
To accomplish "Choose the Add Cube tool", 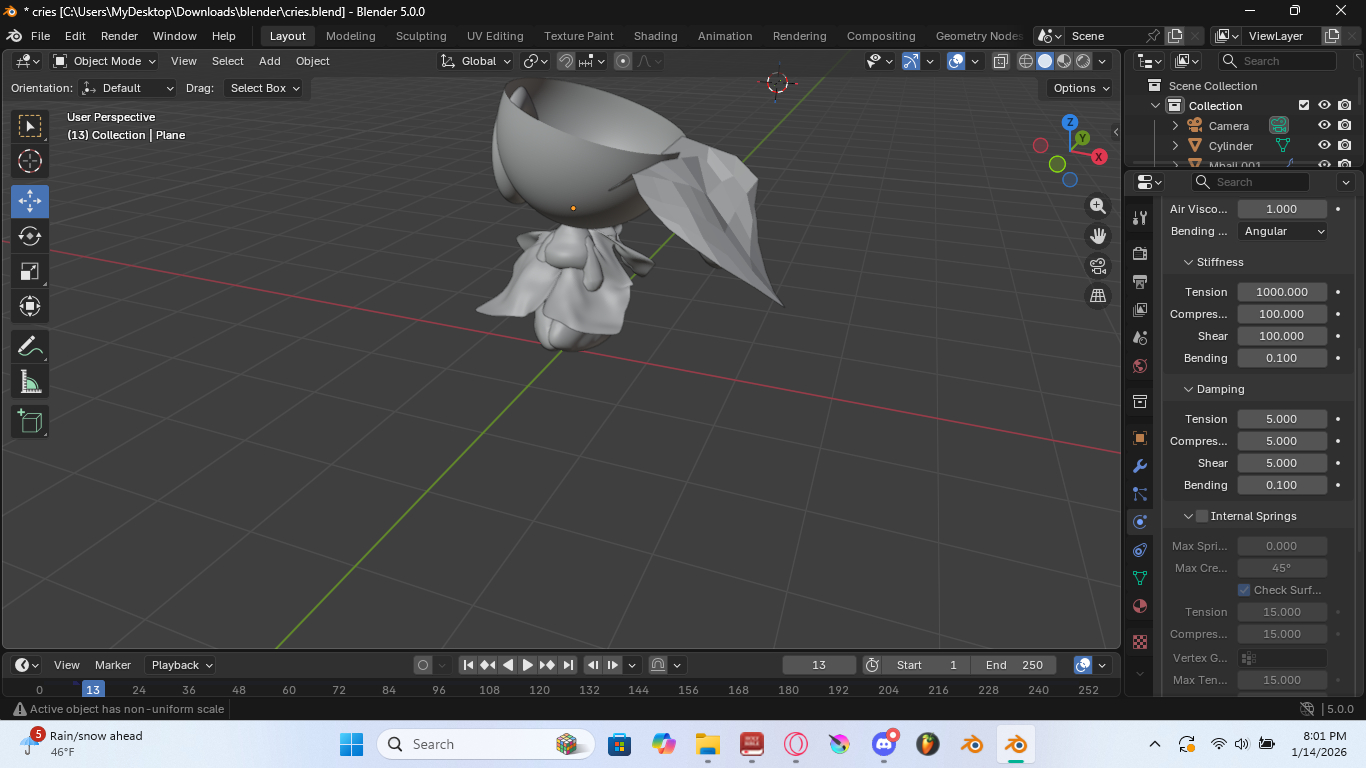I will pos(30,421).
